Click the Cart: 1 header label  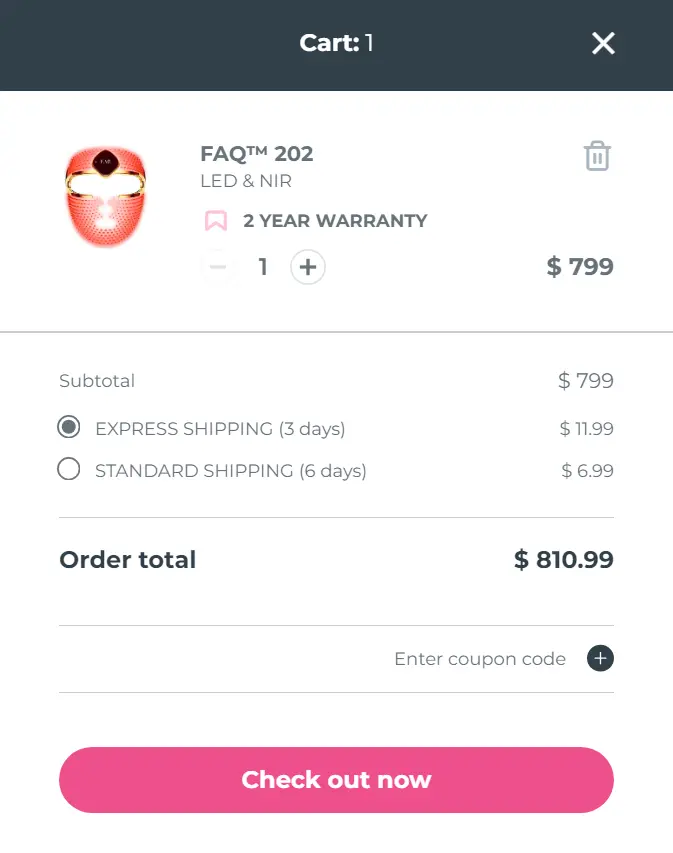coord(336,43)
